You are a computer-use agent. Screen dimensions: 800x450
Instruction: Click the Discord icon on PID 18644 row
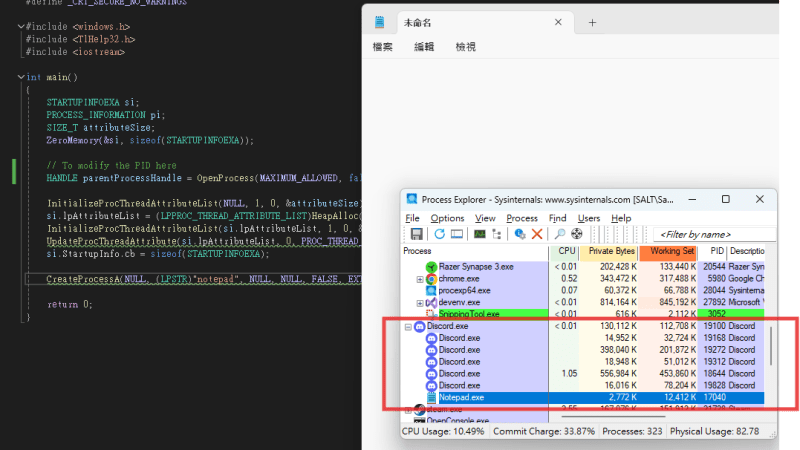point(431,374)
